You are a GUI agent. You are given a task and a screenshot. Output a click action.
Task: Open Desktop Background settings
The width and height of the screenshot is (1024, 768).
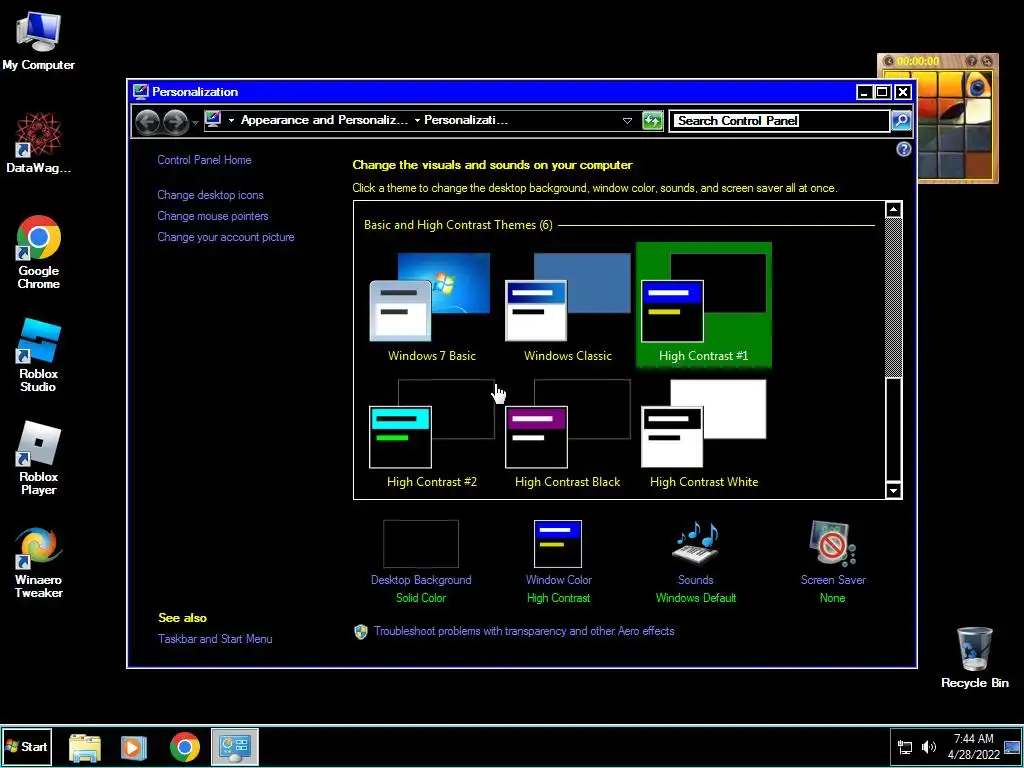pos(421,562)
